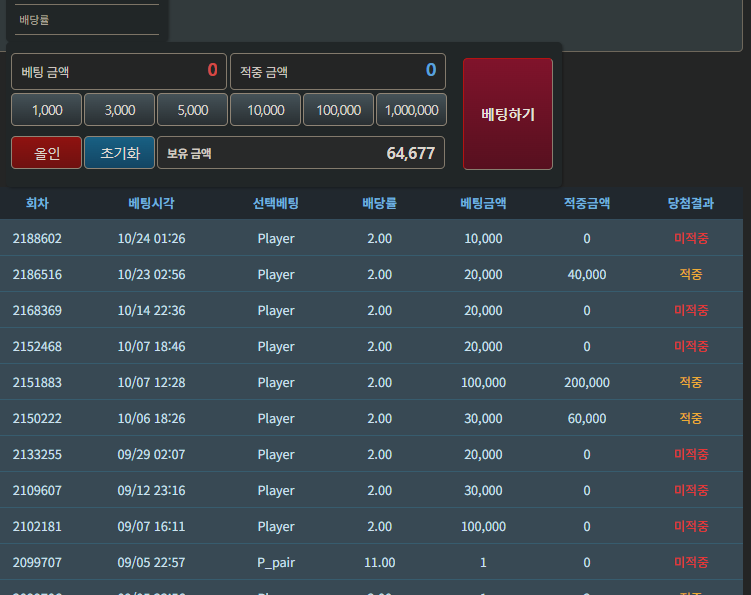Add 5,000 to the bet amount
Viewport: 751px width, 595px height.
193,110
